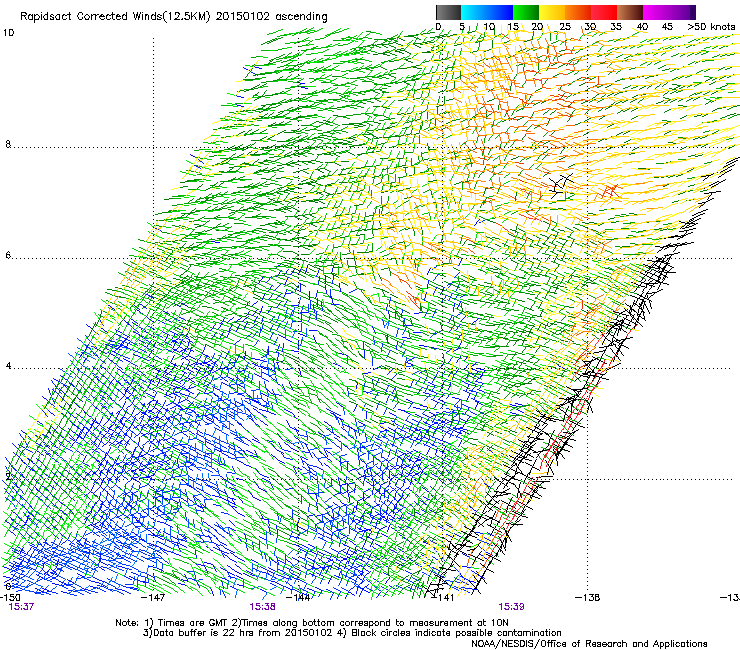This screenshot has width=740, height=650.
Task: Click the '>50 knots' legend label
Action: click(711, 27)
